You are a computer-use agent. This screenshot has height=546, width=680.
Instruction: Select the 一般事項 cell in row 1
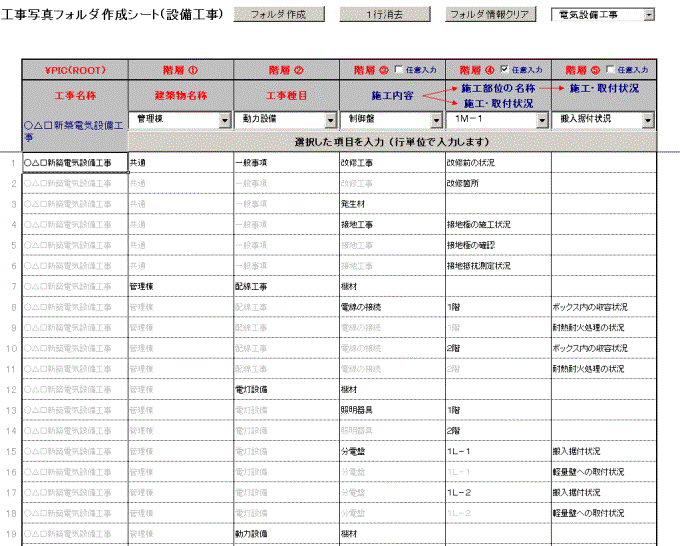point(286,163)
